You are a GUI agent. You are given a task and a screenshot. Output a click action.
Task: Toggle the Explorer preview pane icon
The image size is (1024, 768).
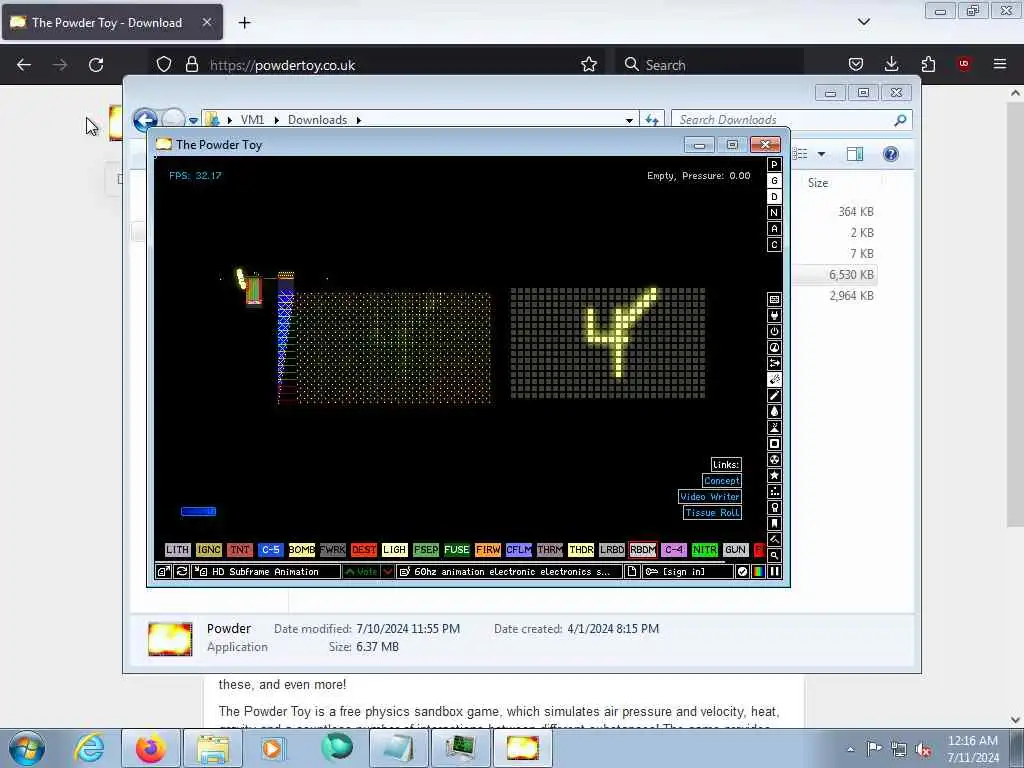click(x=855, y=154)
